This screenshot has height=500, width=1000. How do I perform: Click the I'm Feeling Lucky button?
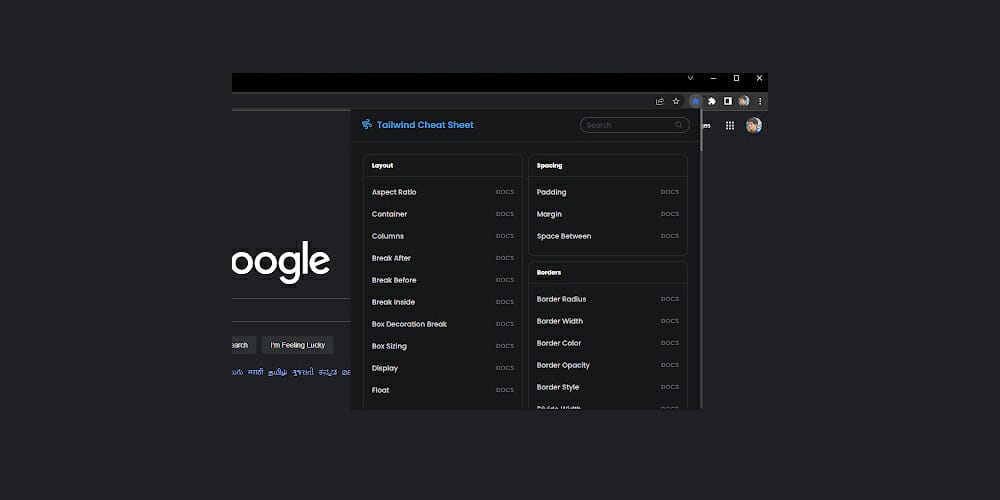coord(298,345)
